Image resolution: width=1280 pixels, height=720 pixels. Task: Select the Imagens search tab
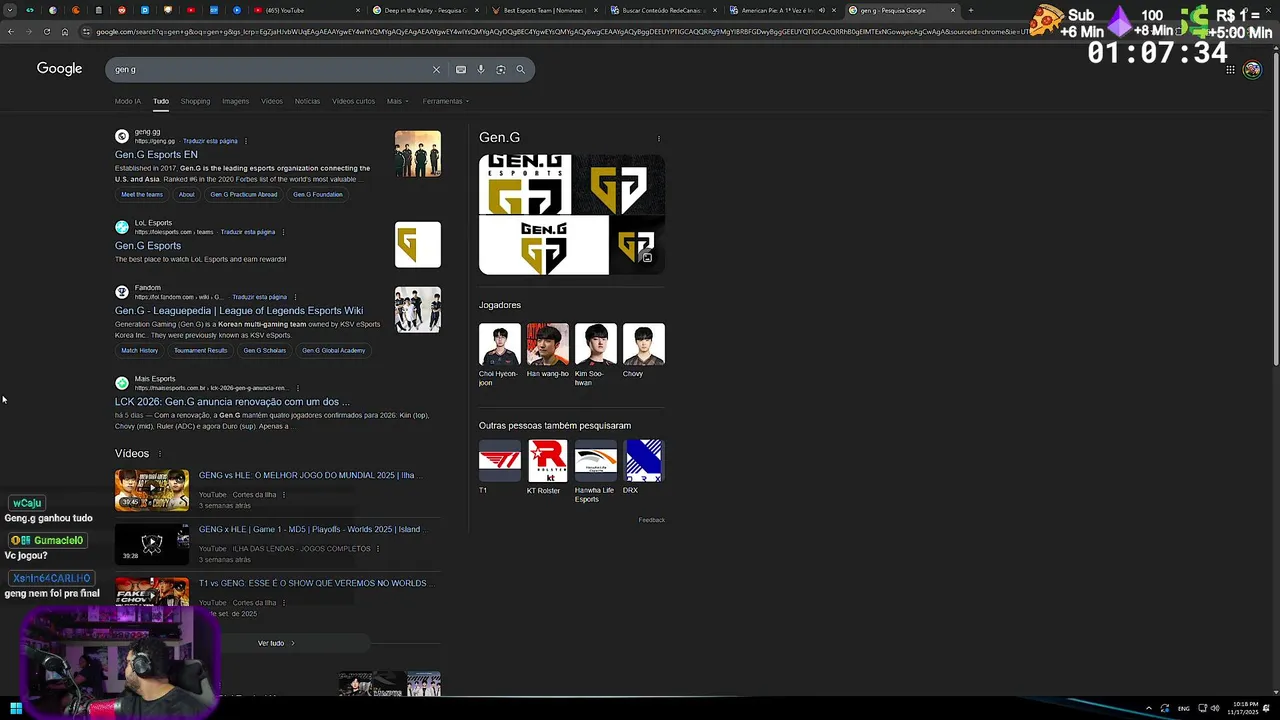[x=236, y=101]
